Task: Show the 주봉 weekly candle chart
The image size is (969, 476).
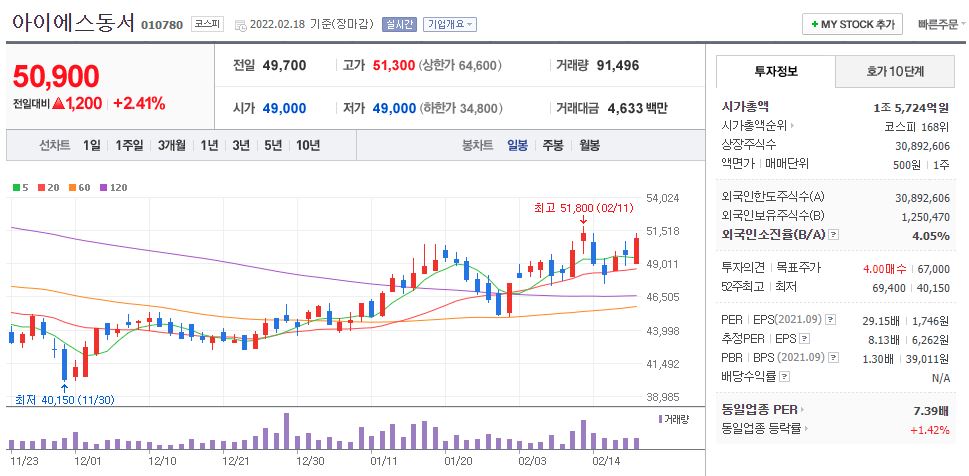Action: [x=553, y=146]
